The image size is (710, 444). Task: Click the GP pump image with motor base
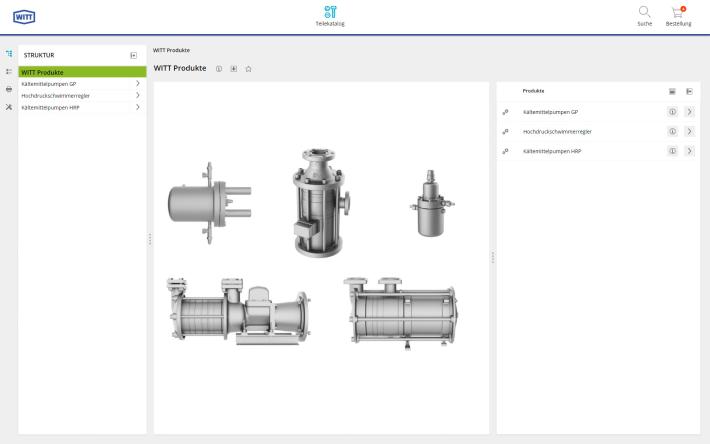[x=239, y=311]
